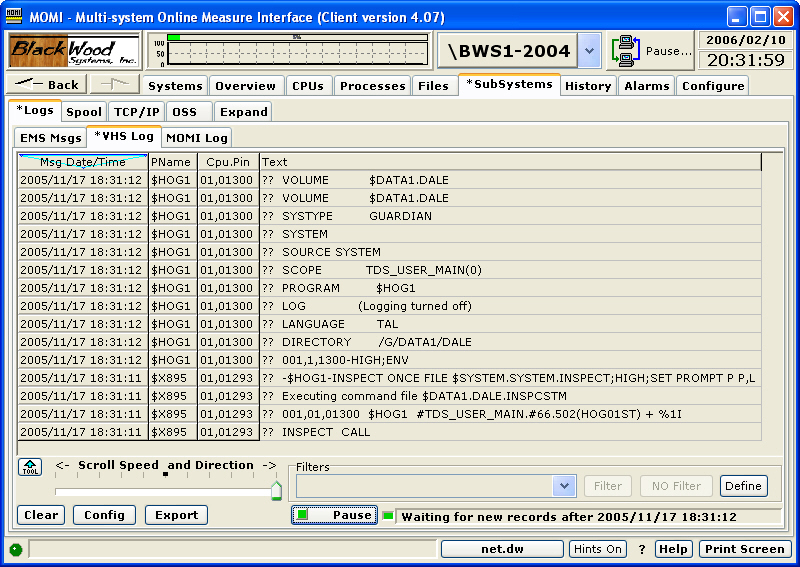
Task: Click the forward navigation arrow button
Action: tap(114, 84)
